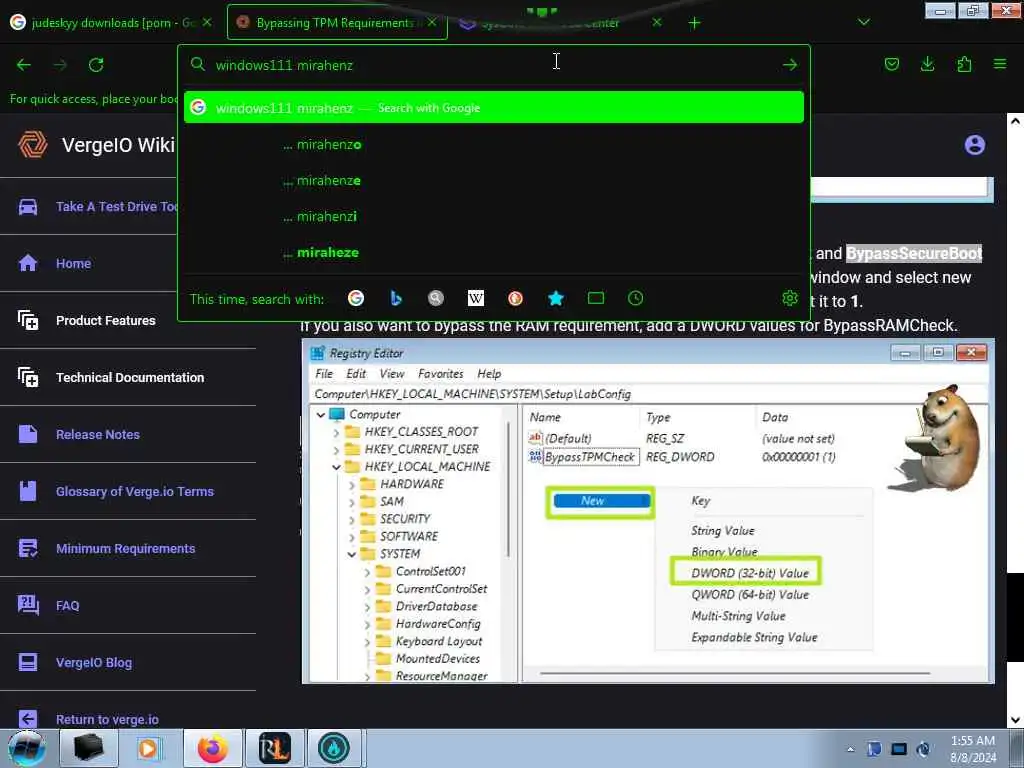Screen dimensions: 1024x768
Task: Click the browser back arrow
Action: [24, 65]
